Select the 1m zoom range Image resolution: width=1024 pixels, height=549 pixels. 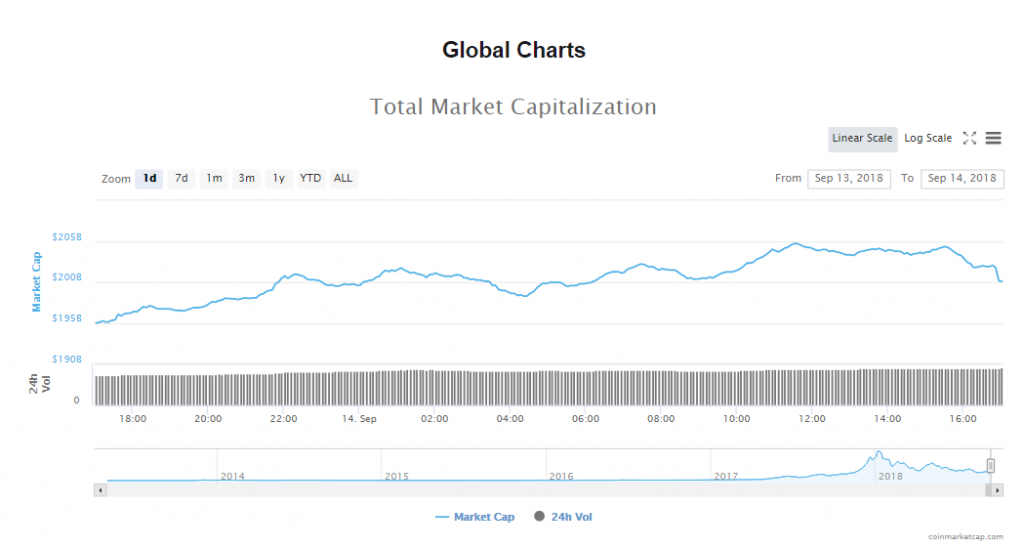coord(214,179)
